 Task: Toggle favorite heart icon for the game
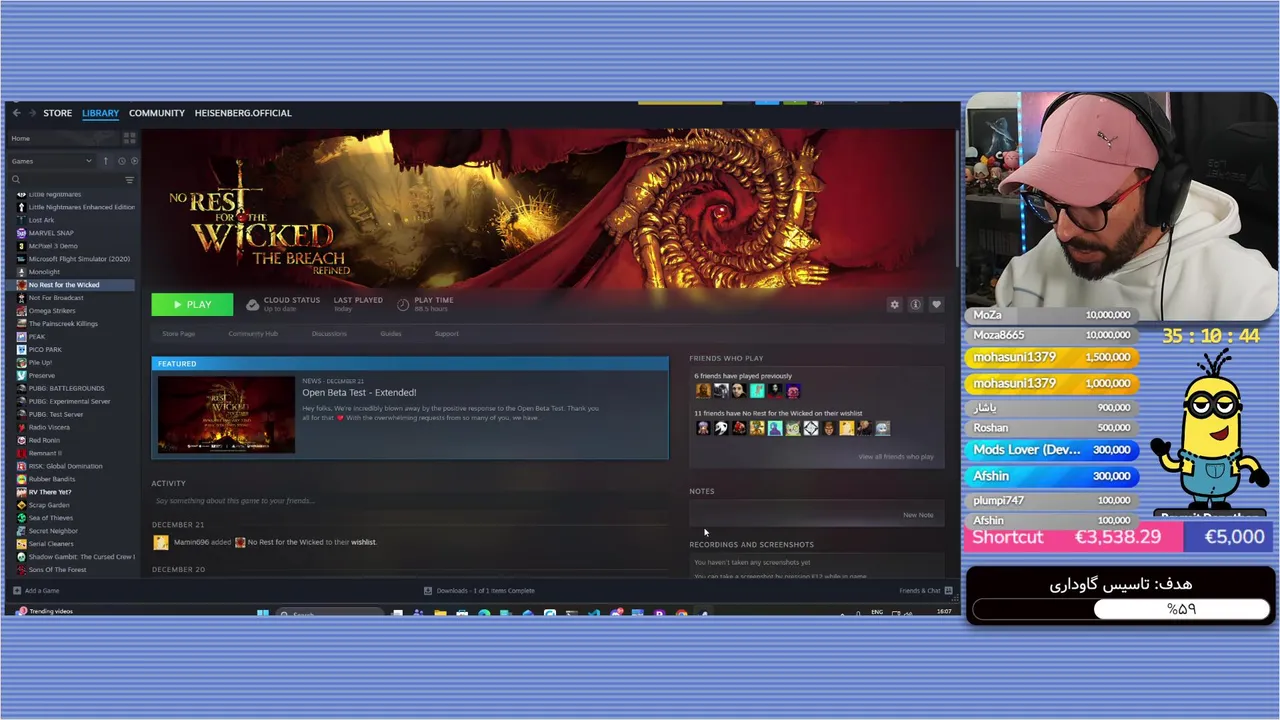tap(936, 304)
